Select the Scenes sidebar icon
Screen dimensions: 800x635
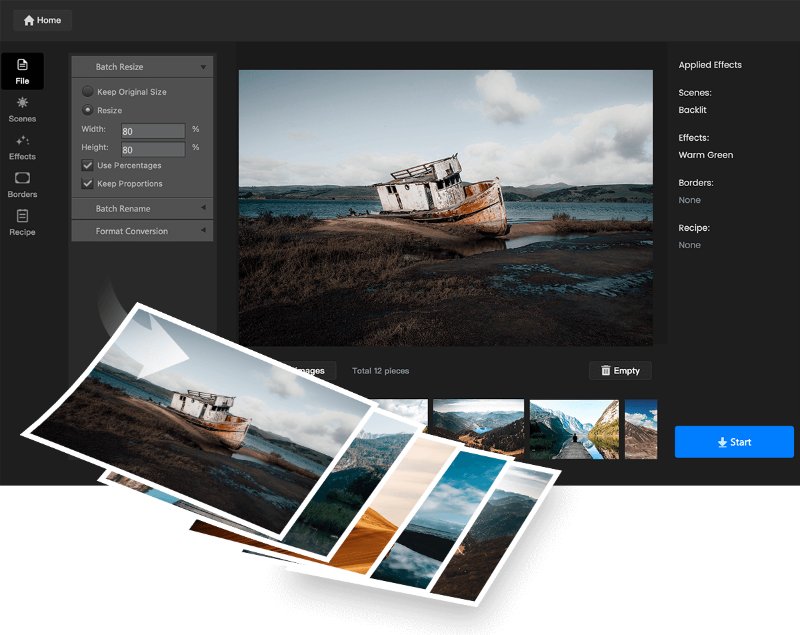22,103
